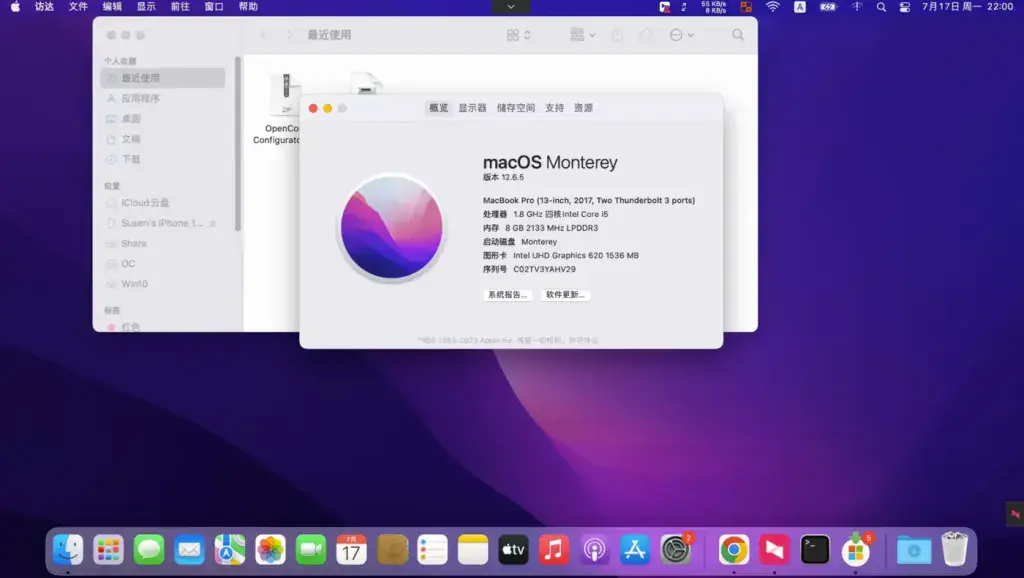Click the menu bar date and time
The image size is (1024, 578).
(967, 7)
